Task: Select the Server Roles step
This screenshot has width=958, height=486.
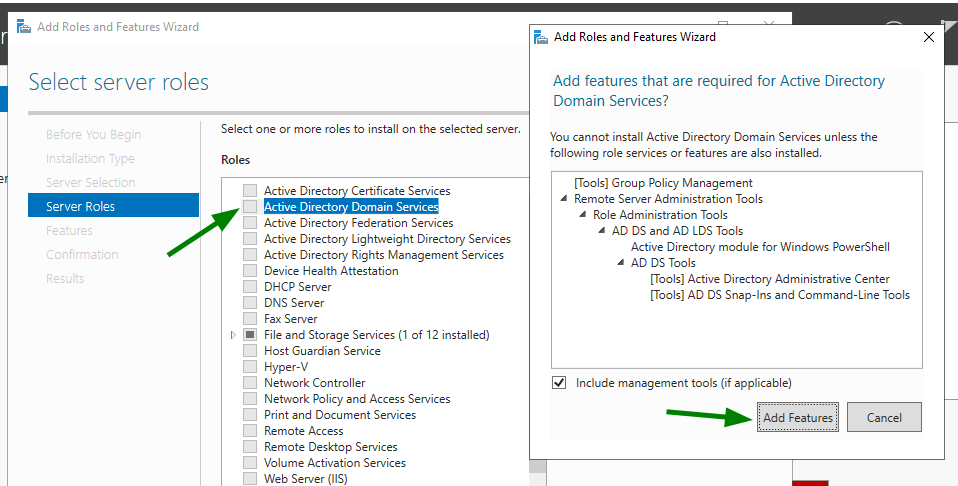Action: pos(114,206)
